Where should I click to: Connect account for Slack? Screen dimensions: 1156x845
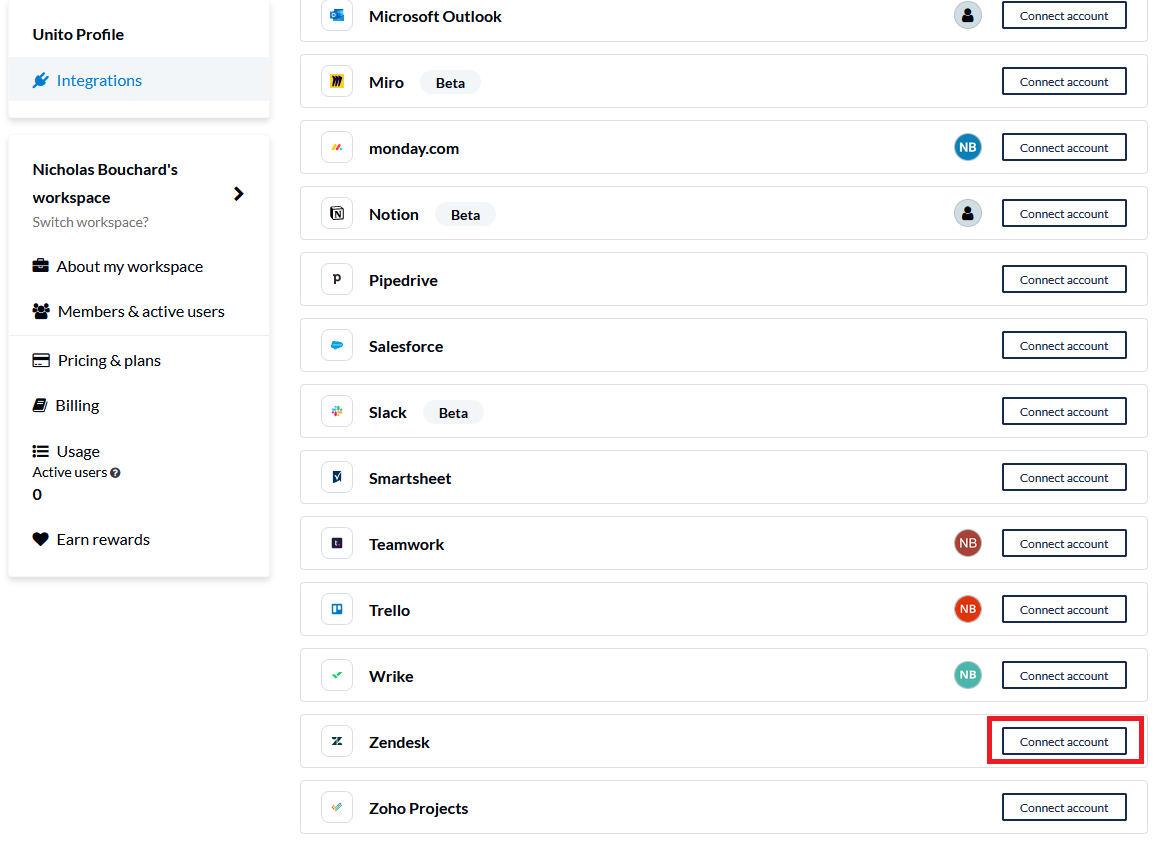[1064, 411]
